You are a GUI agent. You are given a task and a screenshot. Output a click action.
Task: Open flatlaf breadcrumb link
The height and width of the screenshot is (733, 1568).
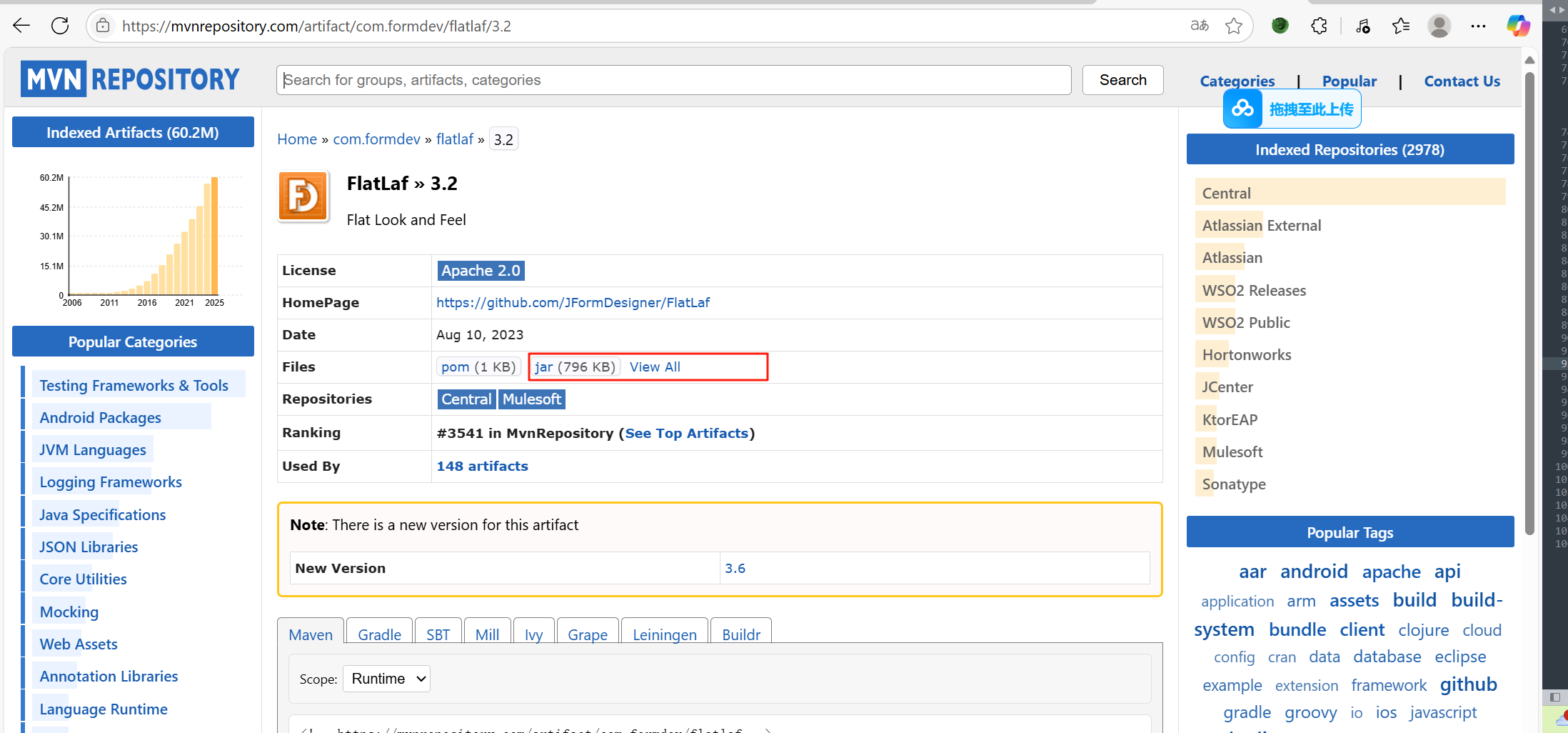(455, 139)
